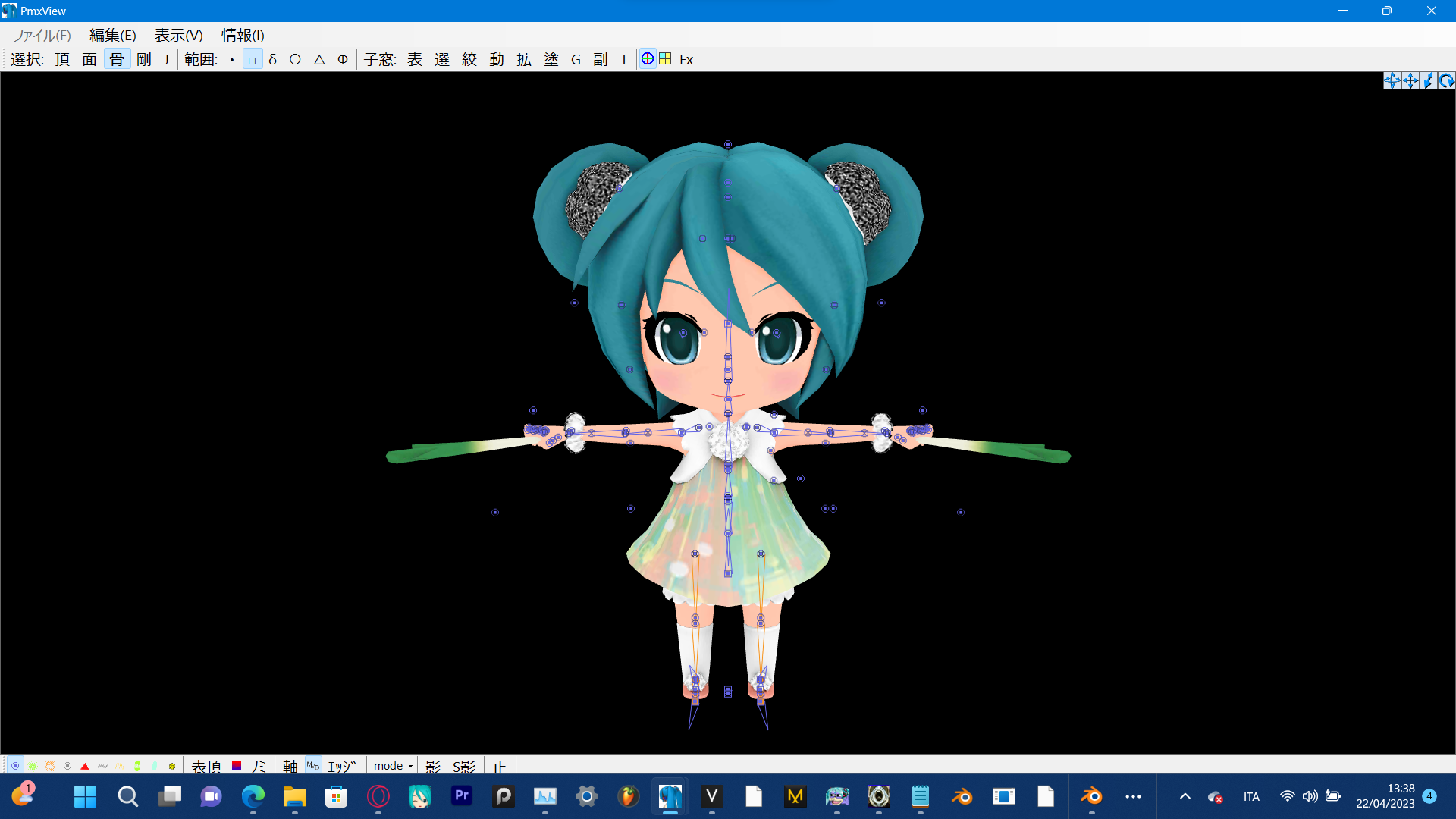Open the 絞 sub-window
The image size is (1456, 819).
tap(469, 59)
